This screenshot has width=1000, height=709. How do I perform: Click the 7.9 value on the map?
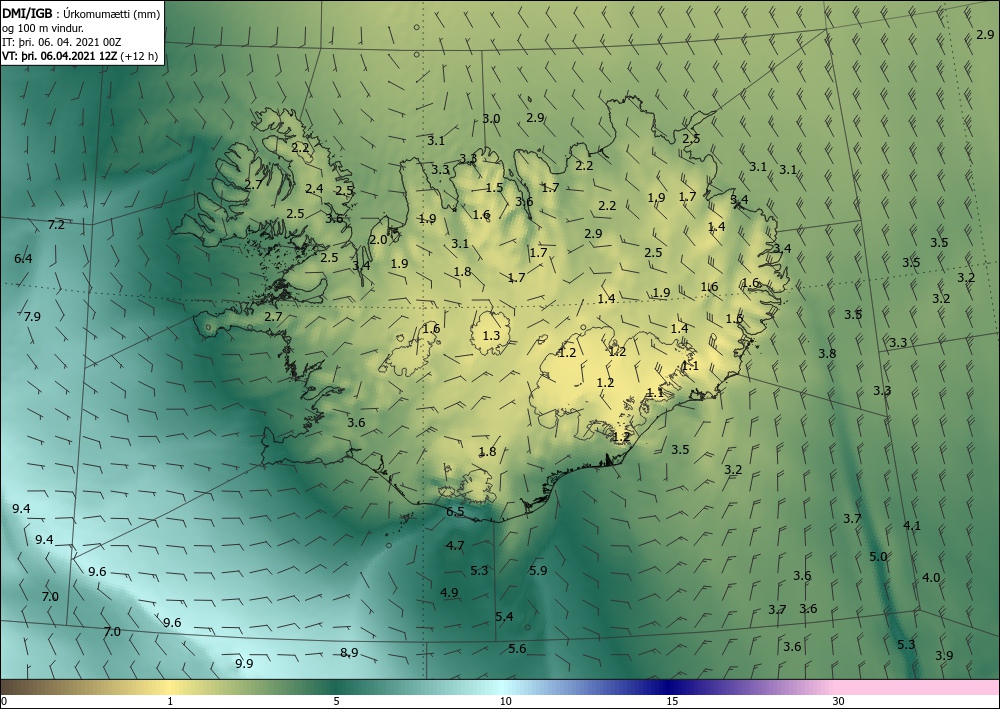[32, 316]
